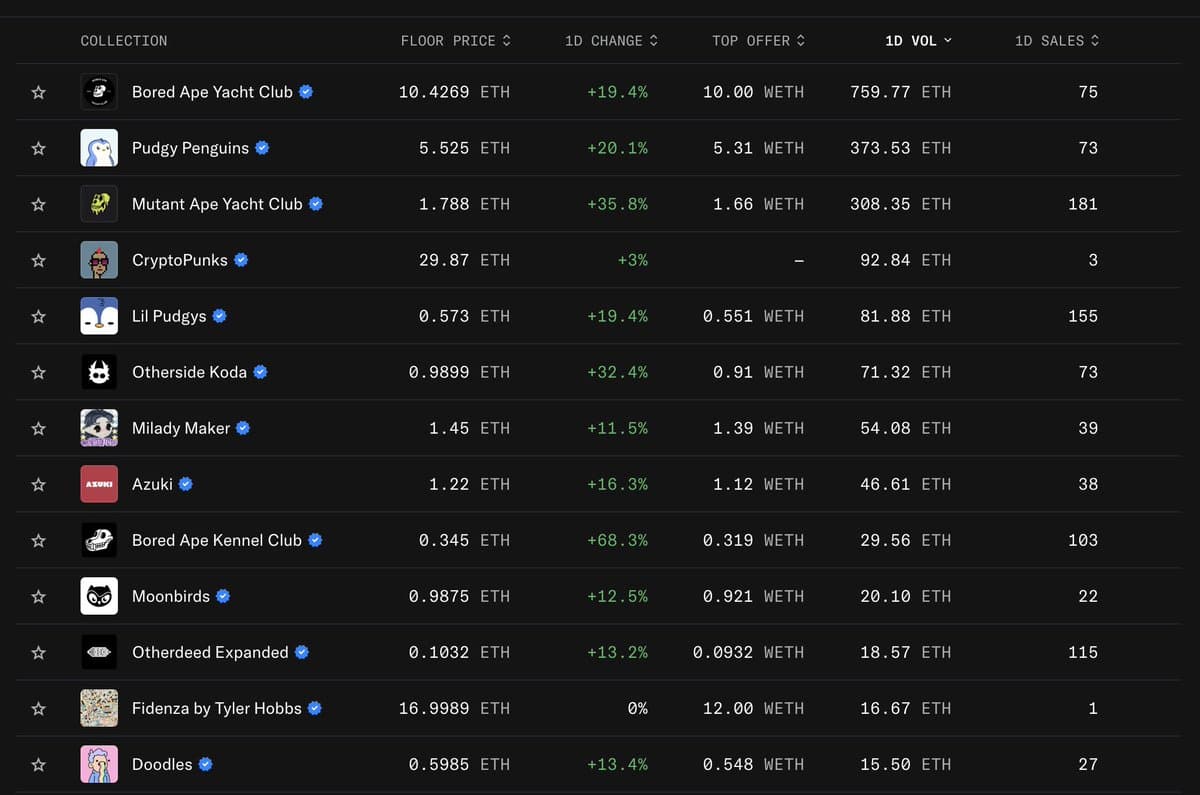The height and width of the screenshot is (795, 1200).
Task: Click the Azuki verified badge
Action: (186, 484)
